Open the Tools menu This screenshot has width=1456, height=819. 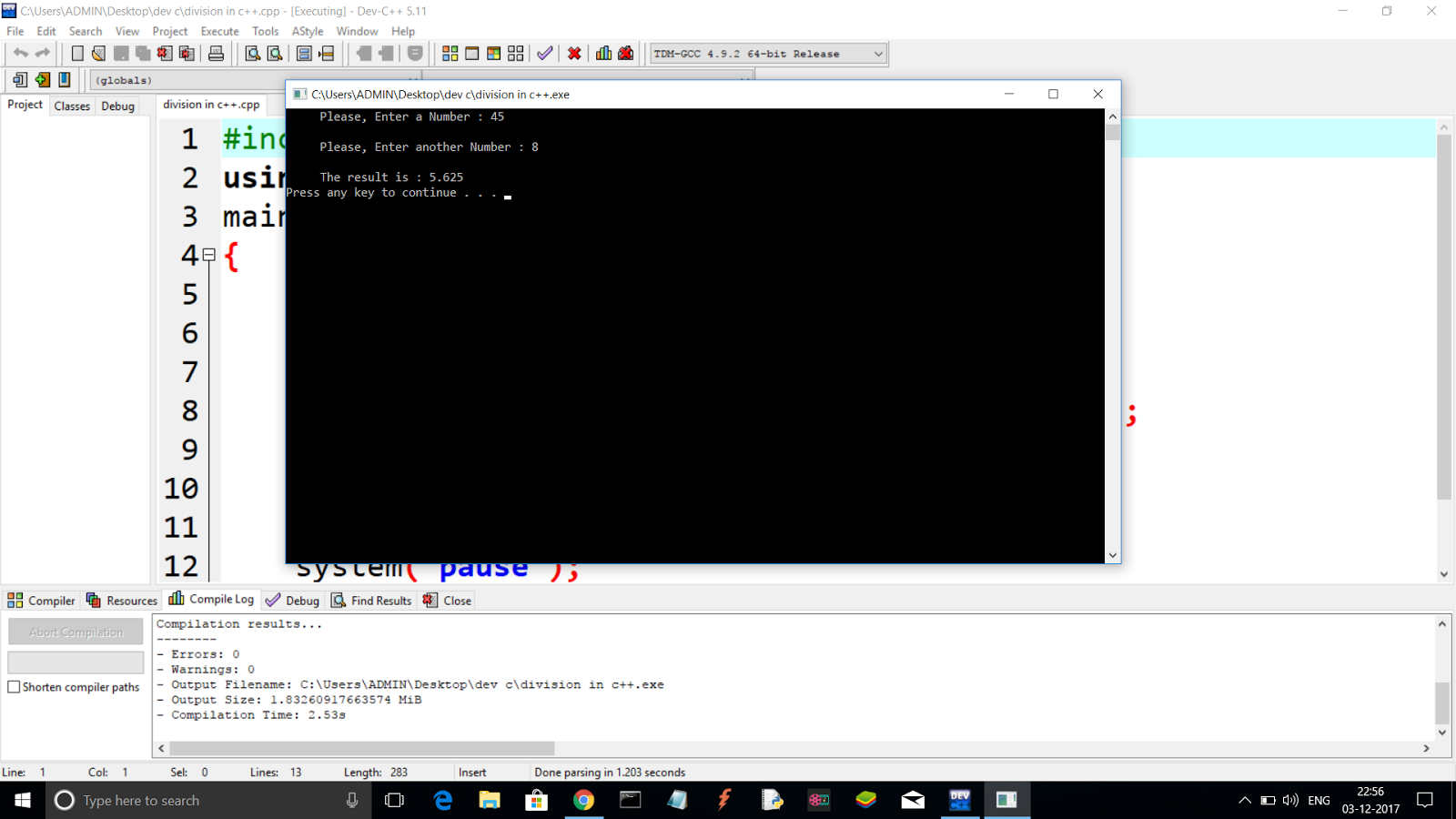pos(265,31)
